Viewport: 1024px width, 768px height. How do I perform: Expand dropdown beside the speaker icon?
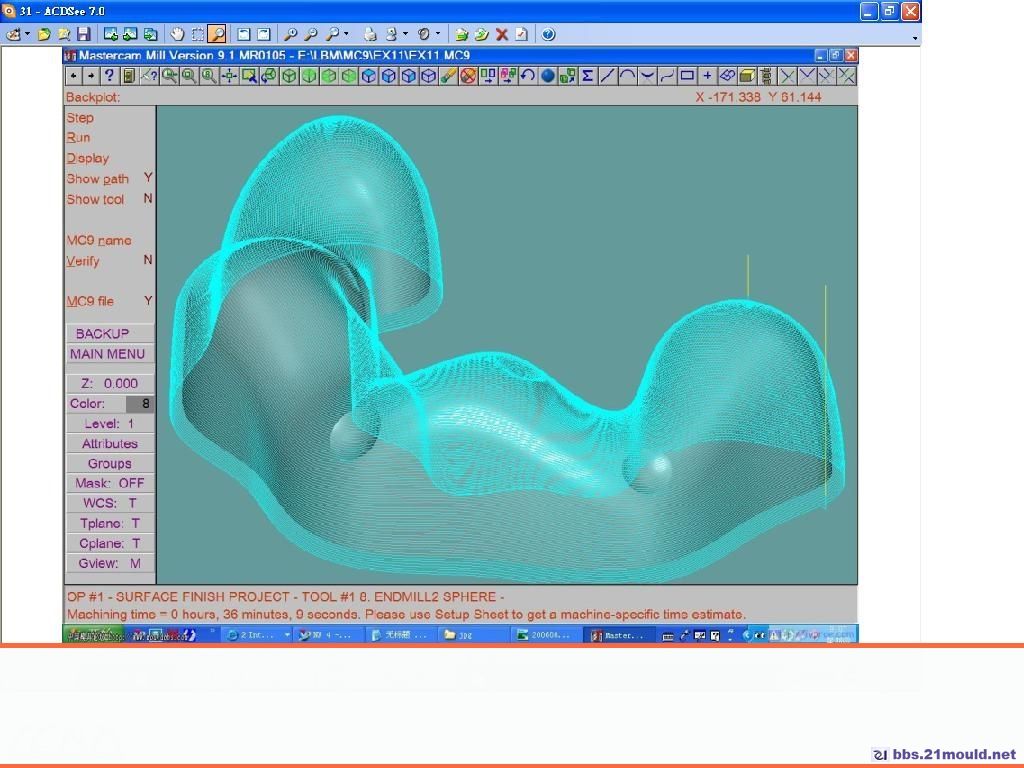(x=438, y=34)
